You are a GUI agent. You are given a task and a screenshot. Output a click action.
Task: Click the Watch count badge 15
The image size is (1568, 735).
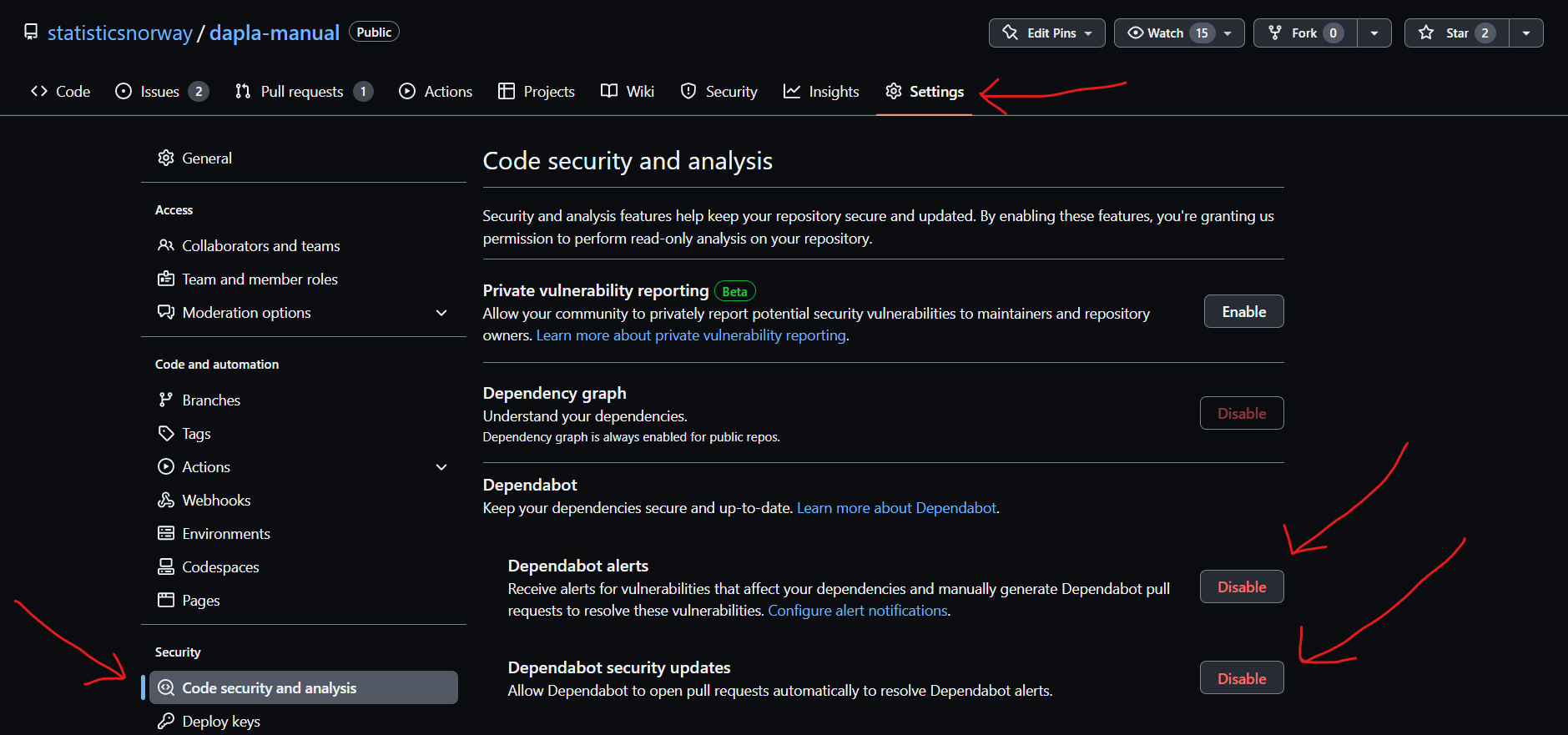[1202, 33]
